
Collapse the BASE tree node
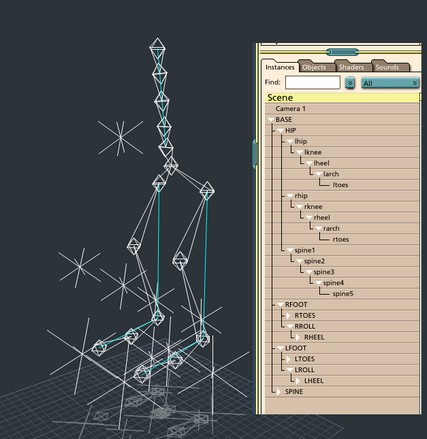(270, 120)
